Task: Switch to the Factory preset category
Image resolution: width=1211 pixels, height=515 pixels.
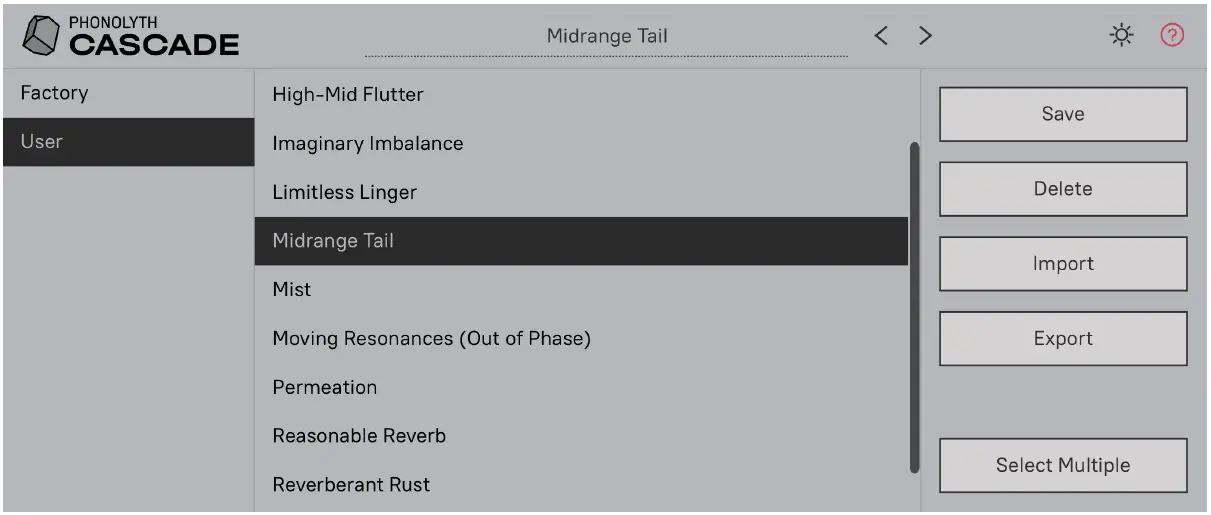Action: click(x=55, y=93)
